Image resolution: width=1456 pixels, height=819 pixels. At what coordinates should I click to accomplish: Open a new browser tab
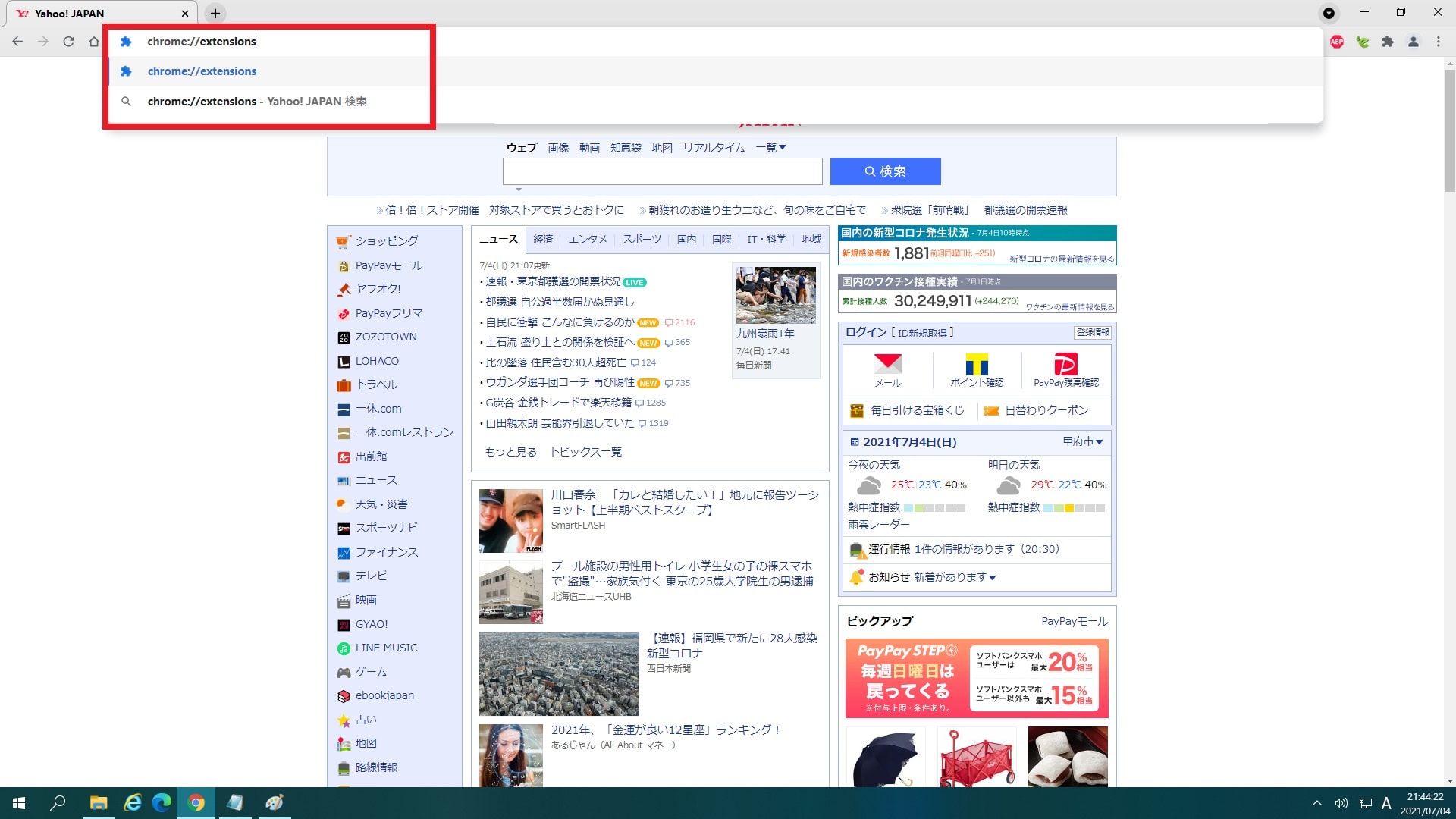215,13
